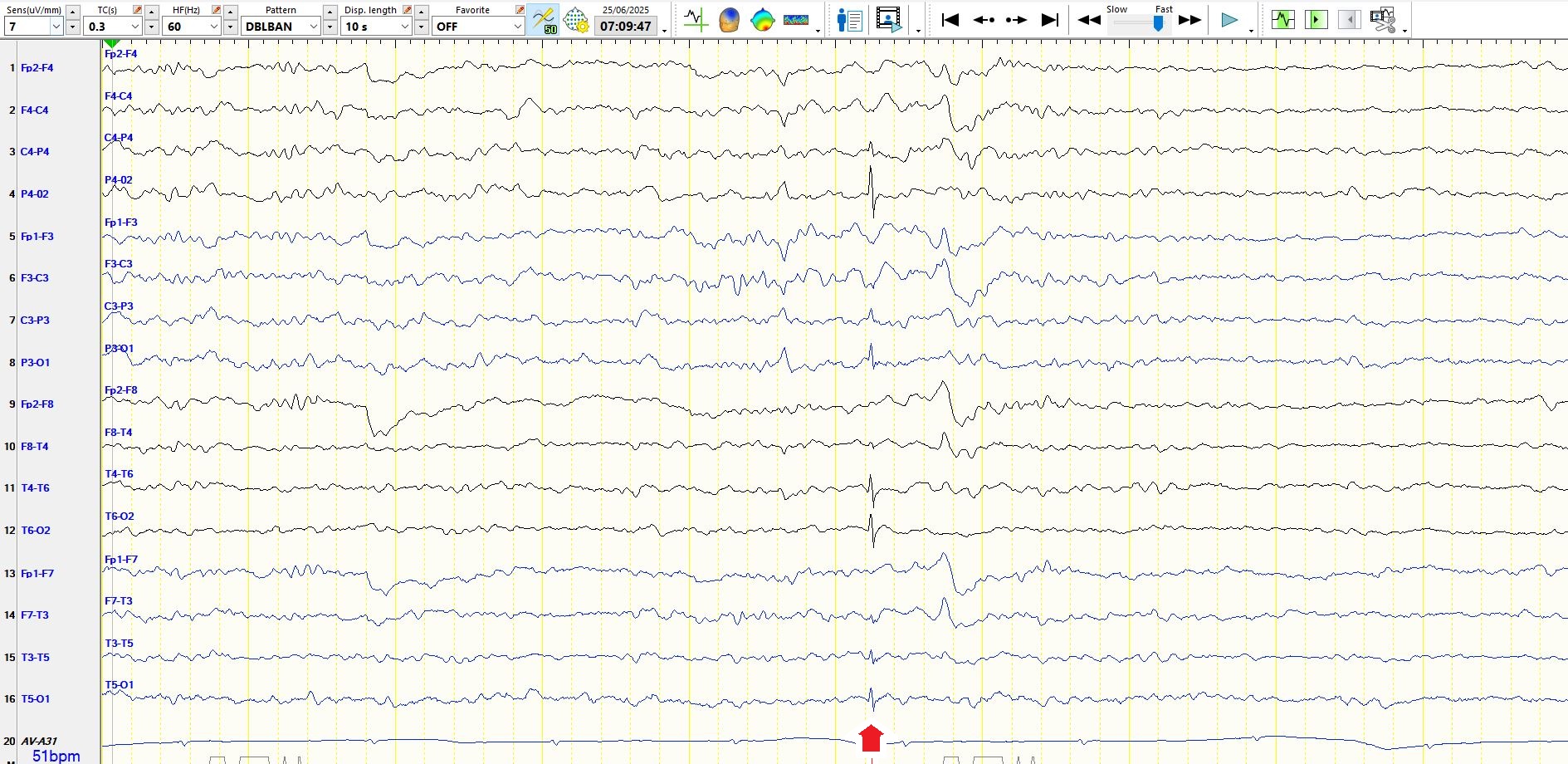Select channel 10 F8-T4 label
This screenshot has height=764, width=1568.
34,447
